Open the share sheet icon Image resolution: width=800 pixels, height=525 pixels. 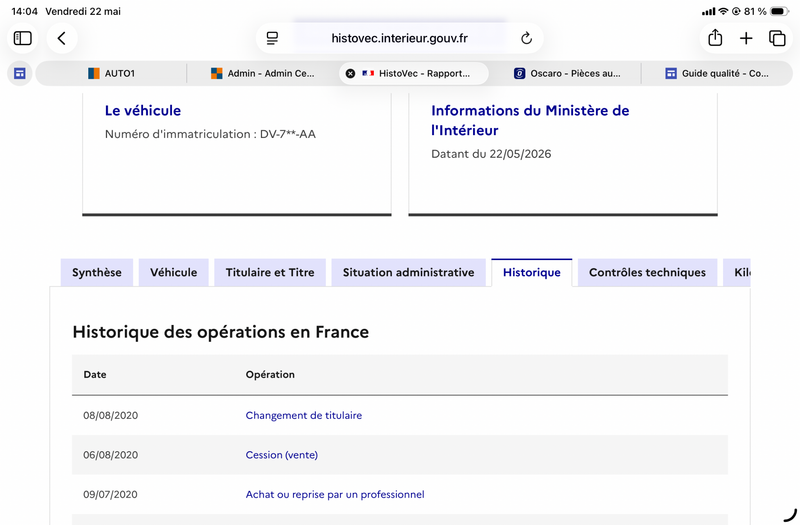click(x=715, y=38)
